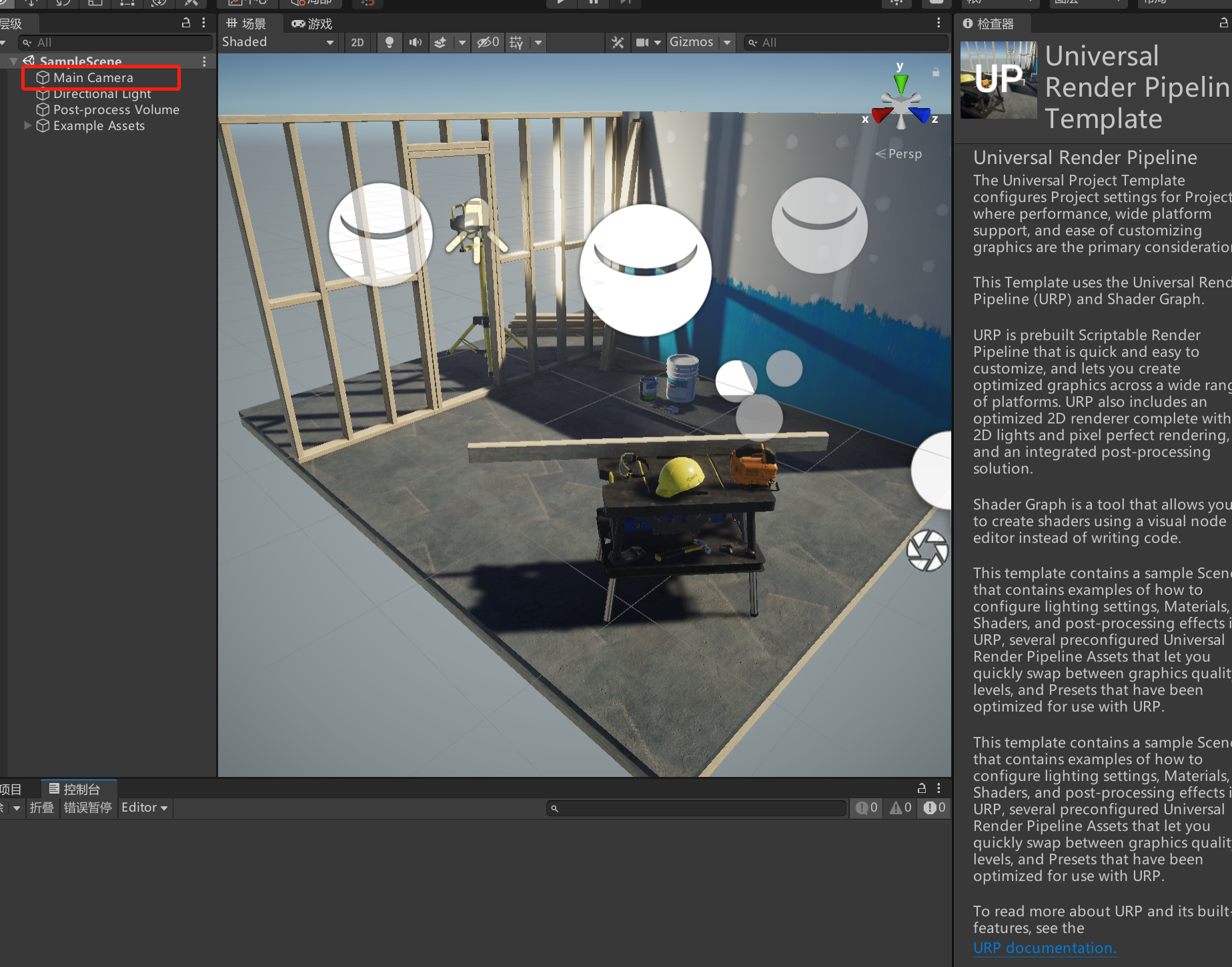Select Main Camera in the hierarchy
Viewport: 1232px width, 967px height.
pyautogui.click(x=93, y=77)
